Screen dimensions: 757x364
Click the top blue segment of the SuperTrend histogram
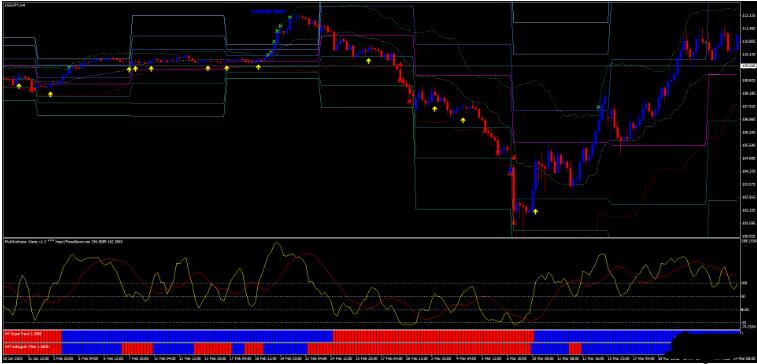[197, 335]
